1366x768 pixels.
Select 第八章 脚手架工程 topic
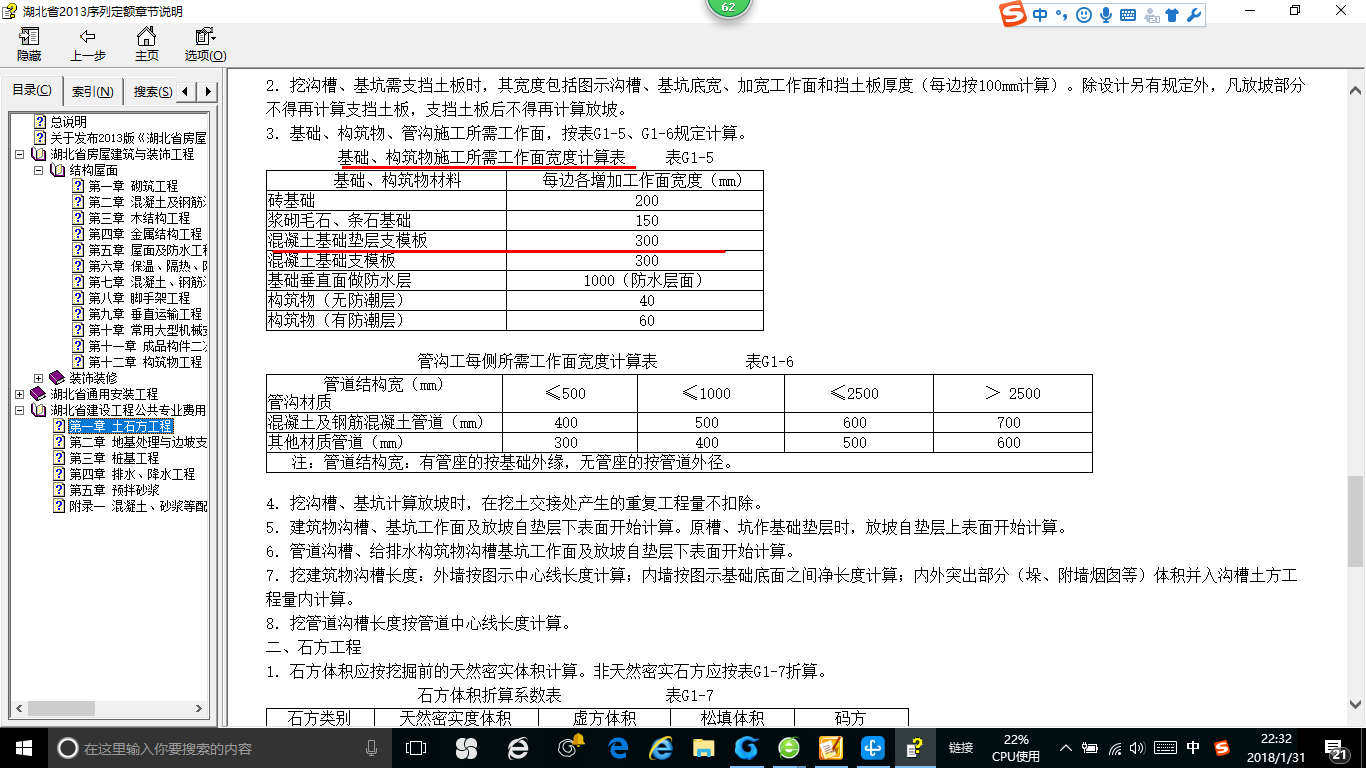[139, 298]
